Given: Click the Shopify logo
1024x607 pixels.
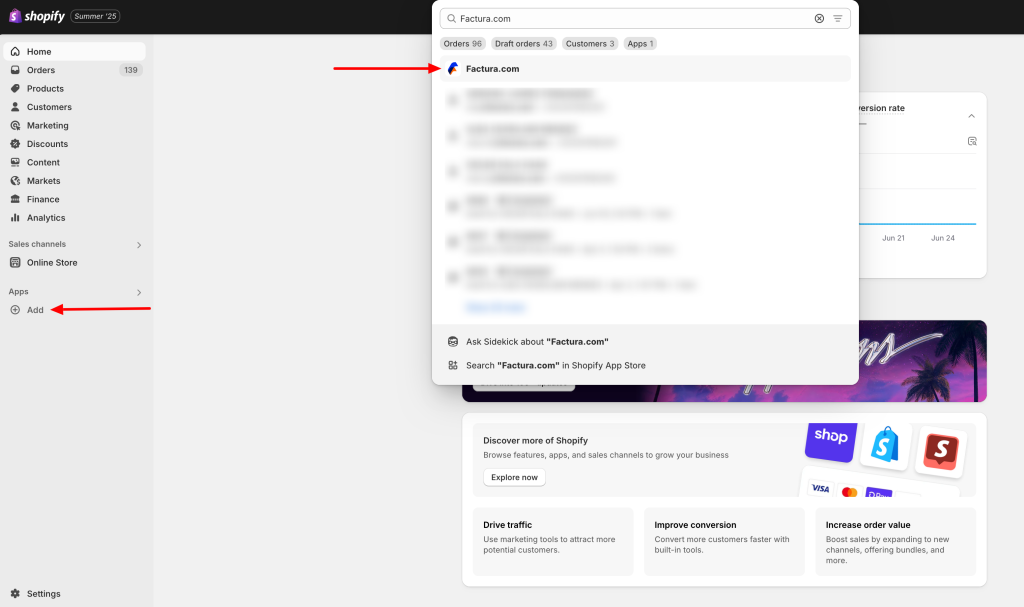Looking at the screenshot, I should point(37,16).
